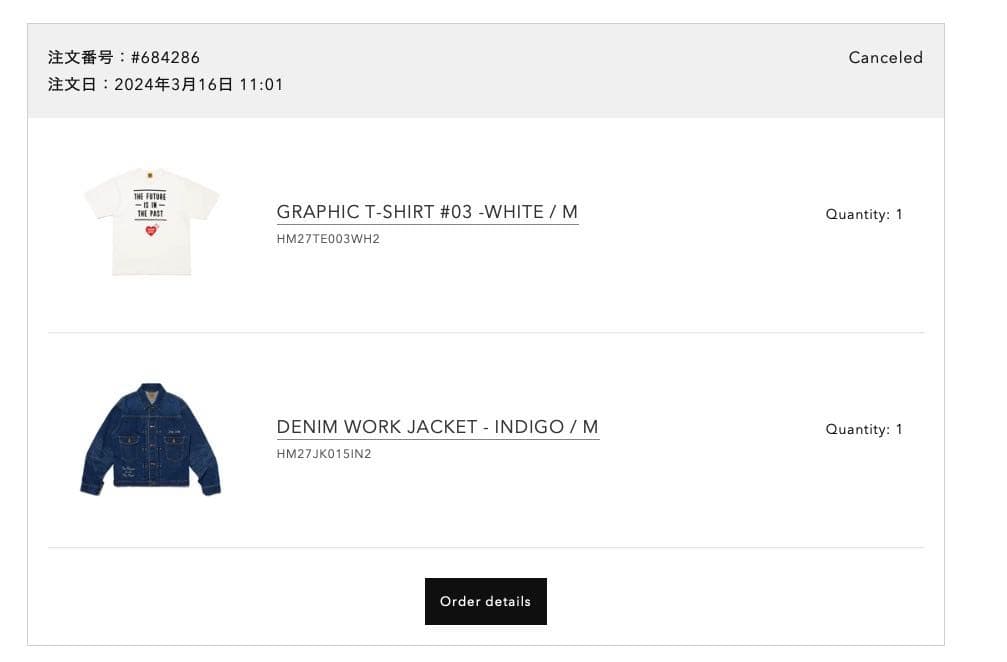Open the GRAPHIC T-SHIRT #03 -WHITE / M link
This screenshot has width=1007, height=662.
(x=427, y=212)
